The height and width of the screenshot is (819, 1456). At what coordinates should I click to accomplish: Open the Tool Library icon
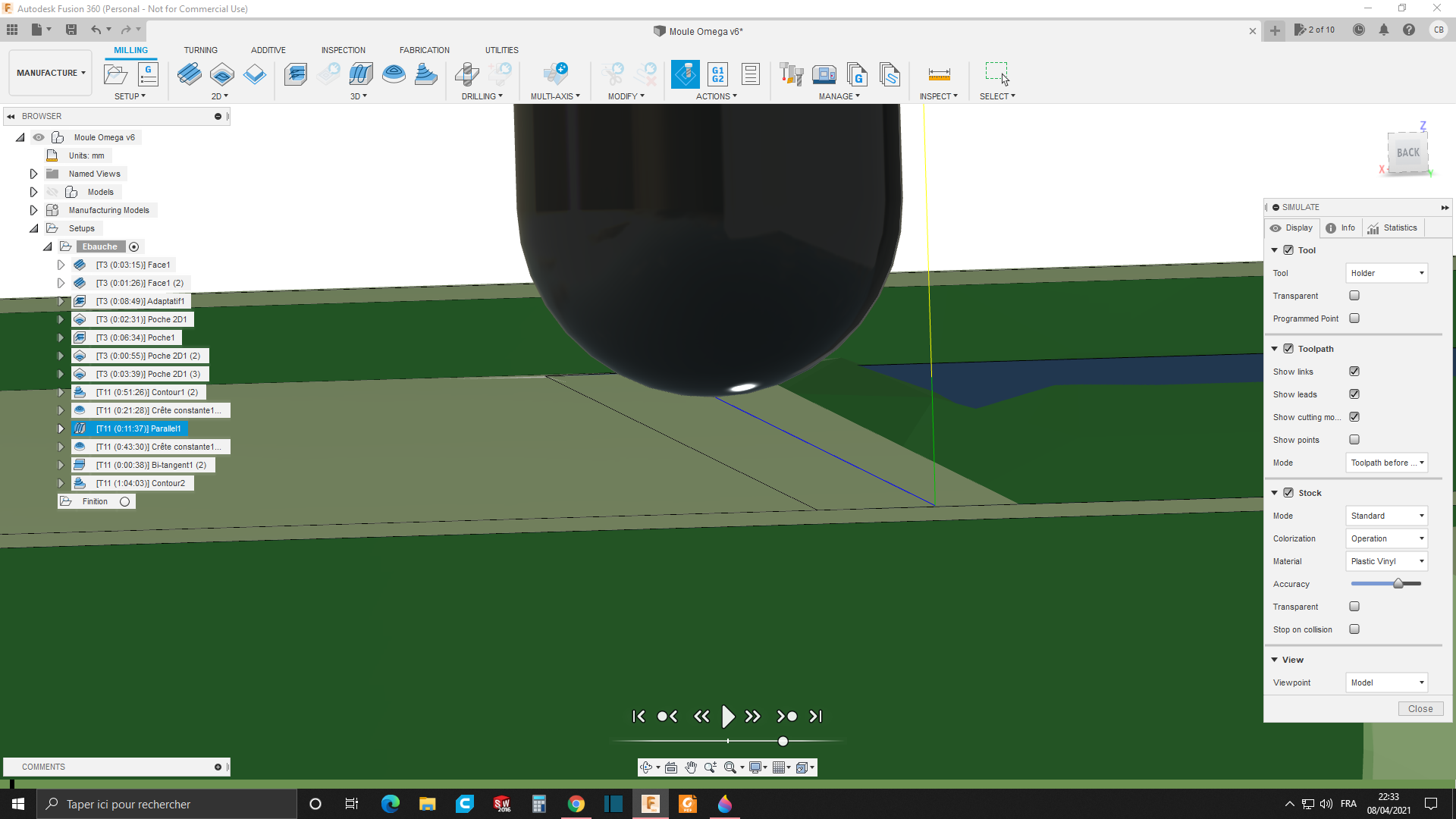tap(792, 74)
